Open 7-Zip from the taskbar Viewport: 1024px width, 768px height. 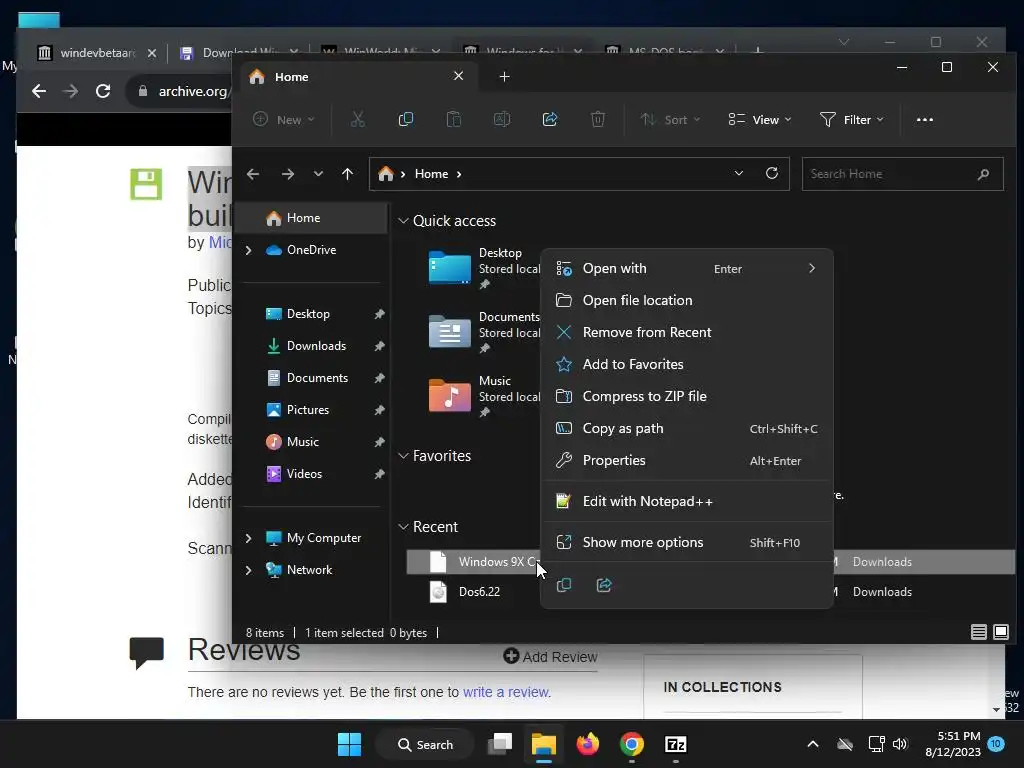(x=675, y=744)
